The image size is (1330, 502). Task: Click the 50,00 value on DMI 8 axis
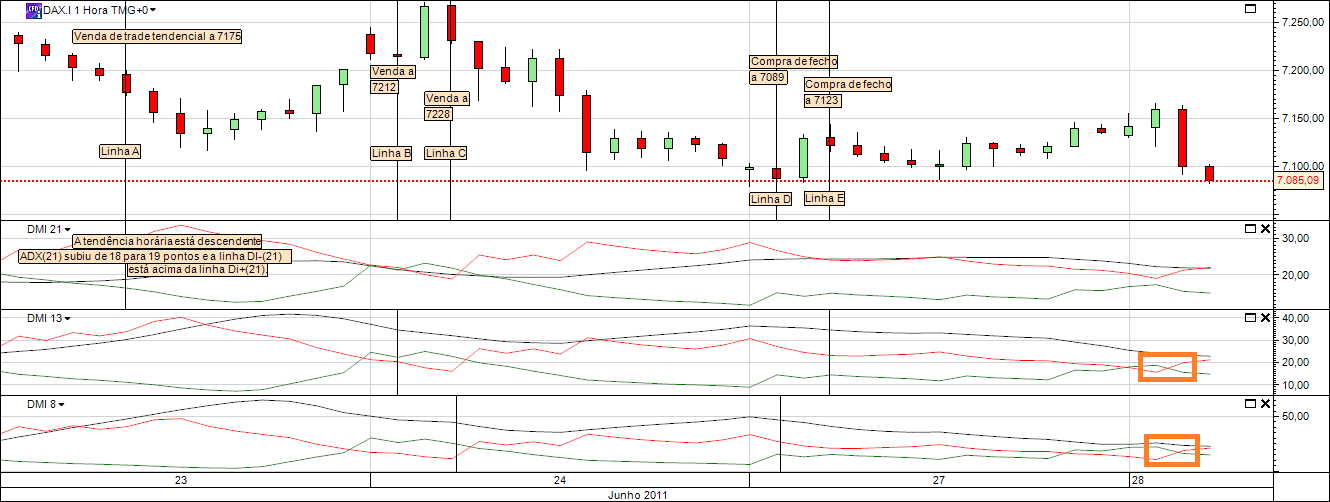coord(1296,416)
